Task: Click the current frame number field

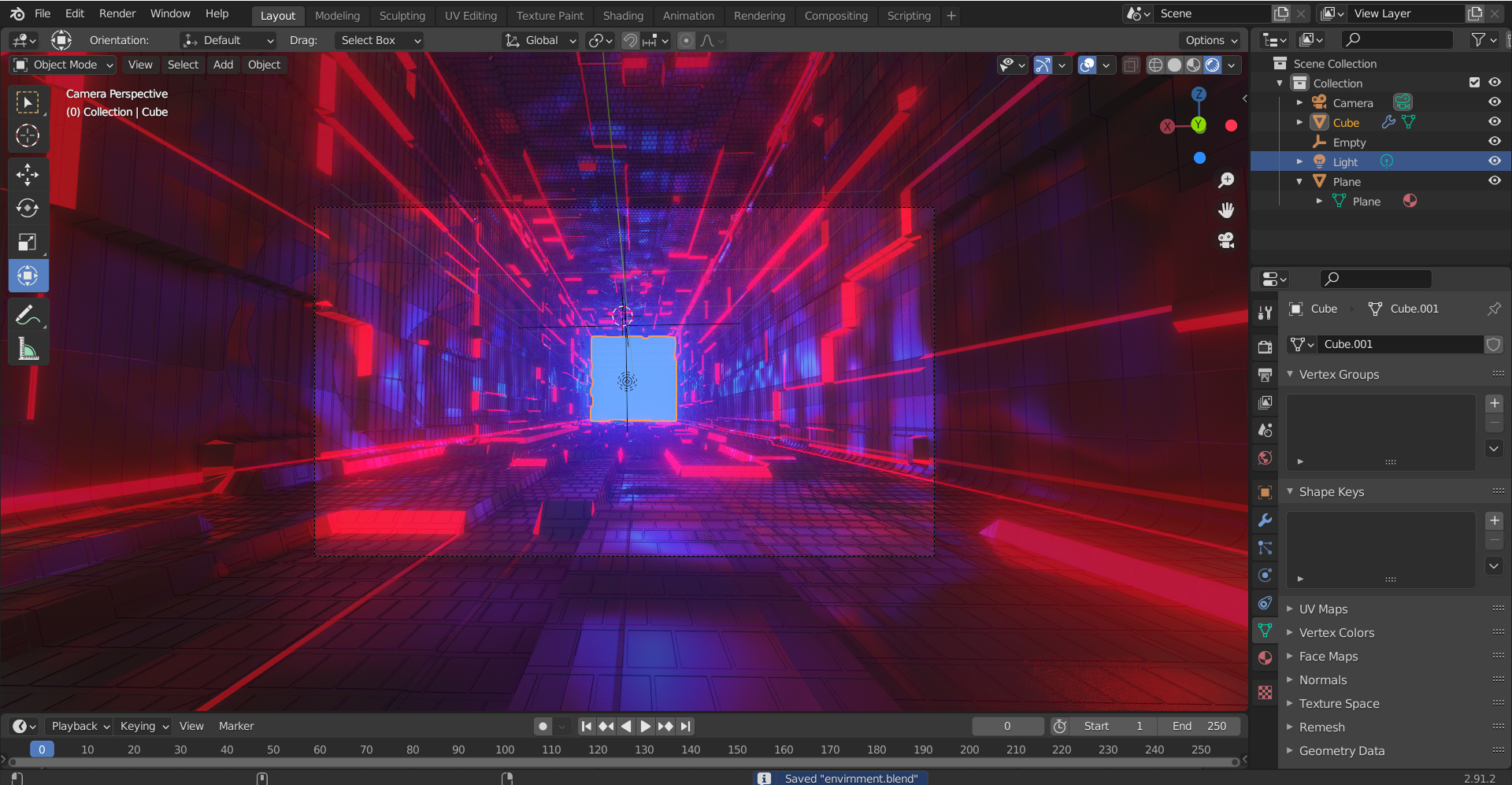Action: click(1007, 726)
